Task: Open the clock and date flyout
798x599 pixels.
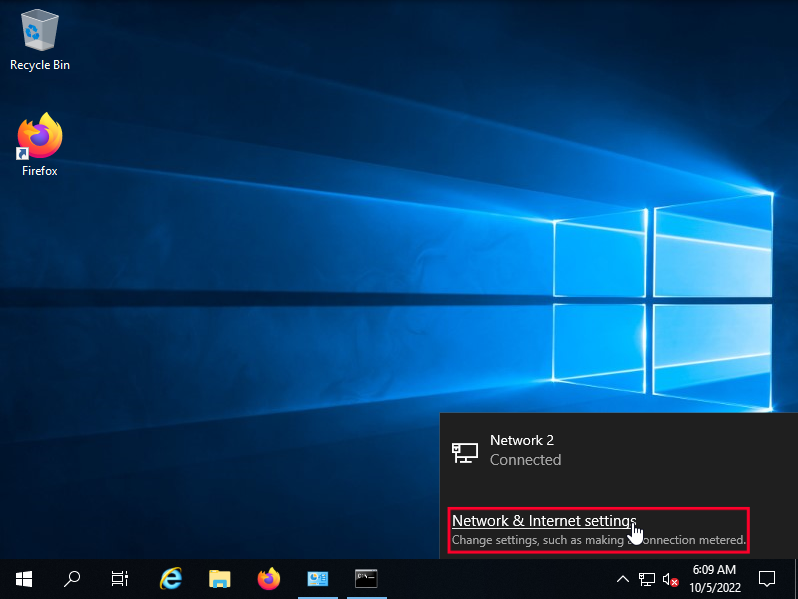Action: click(715, 579)
